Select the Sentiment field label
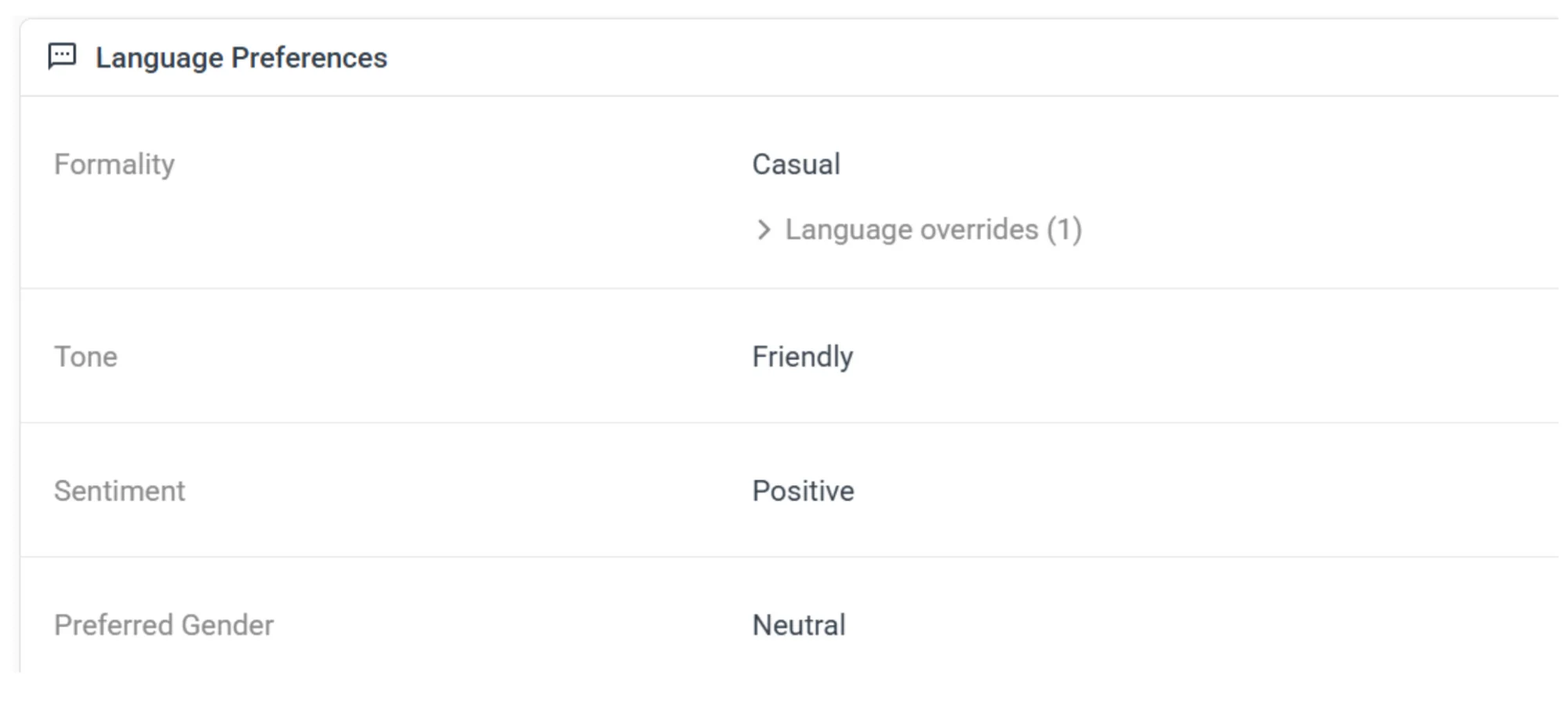The image size is (1568, 708). click(x=119, y=491)
